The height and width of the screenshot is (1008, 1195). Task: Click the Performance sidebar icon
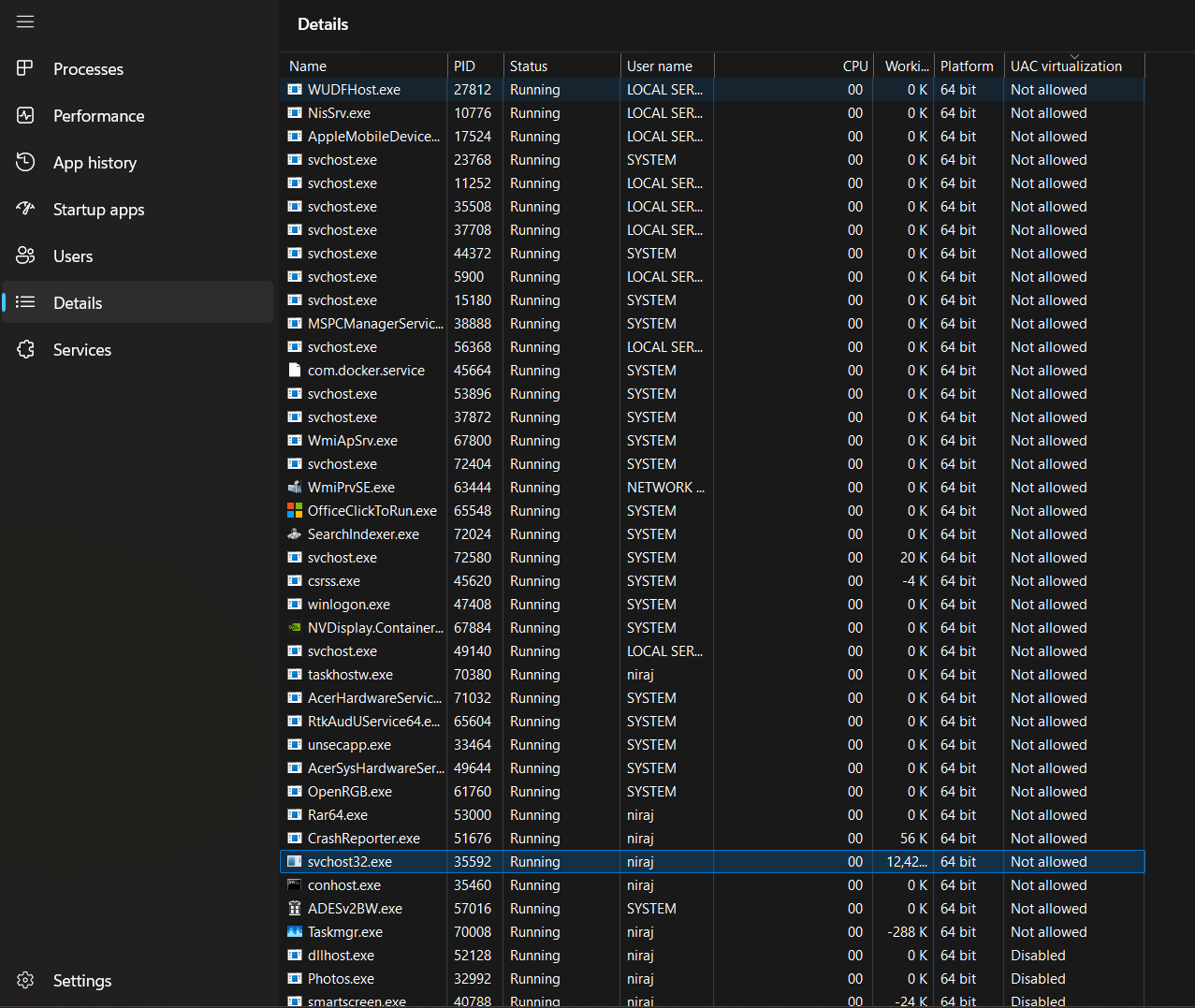click(25, 115)
